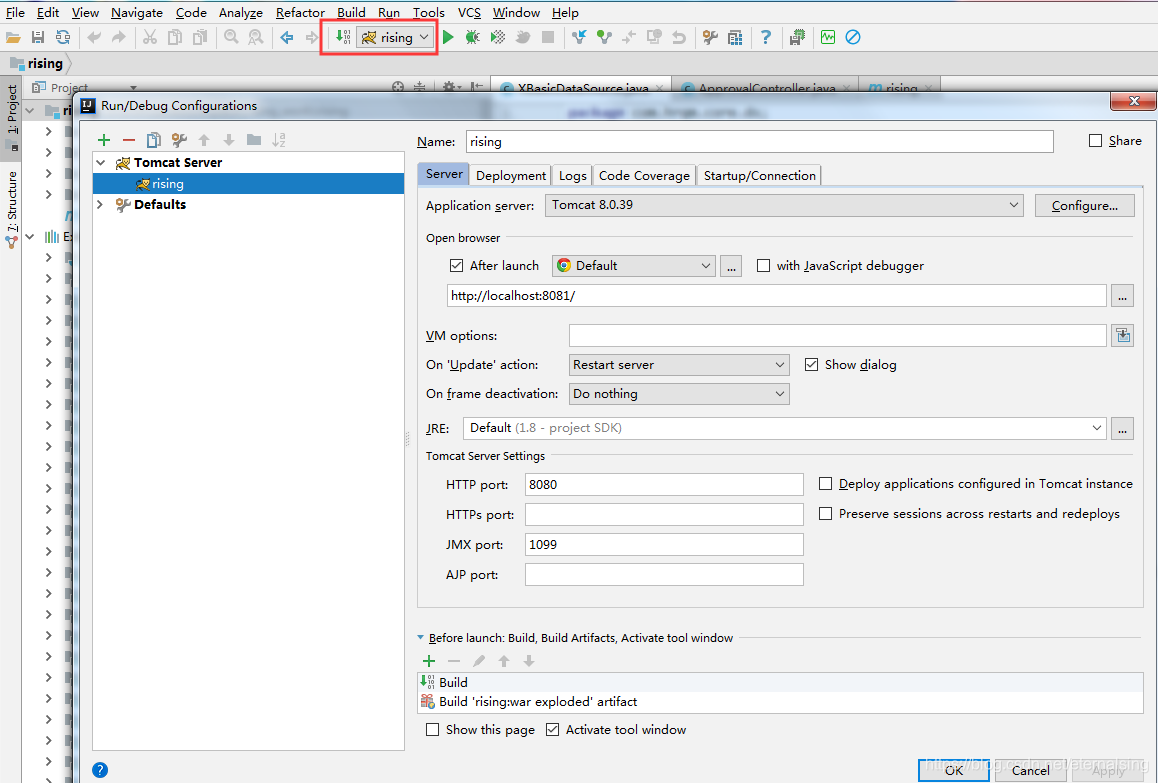The width and height of the screenshot is (1158, 783).
Task: Add new configuration with green plus
Action: [104, 140]
